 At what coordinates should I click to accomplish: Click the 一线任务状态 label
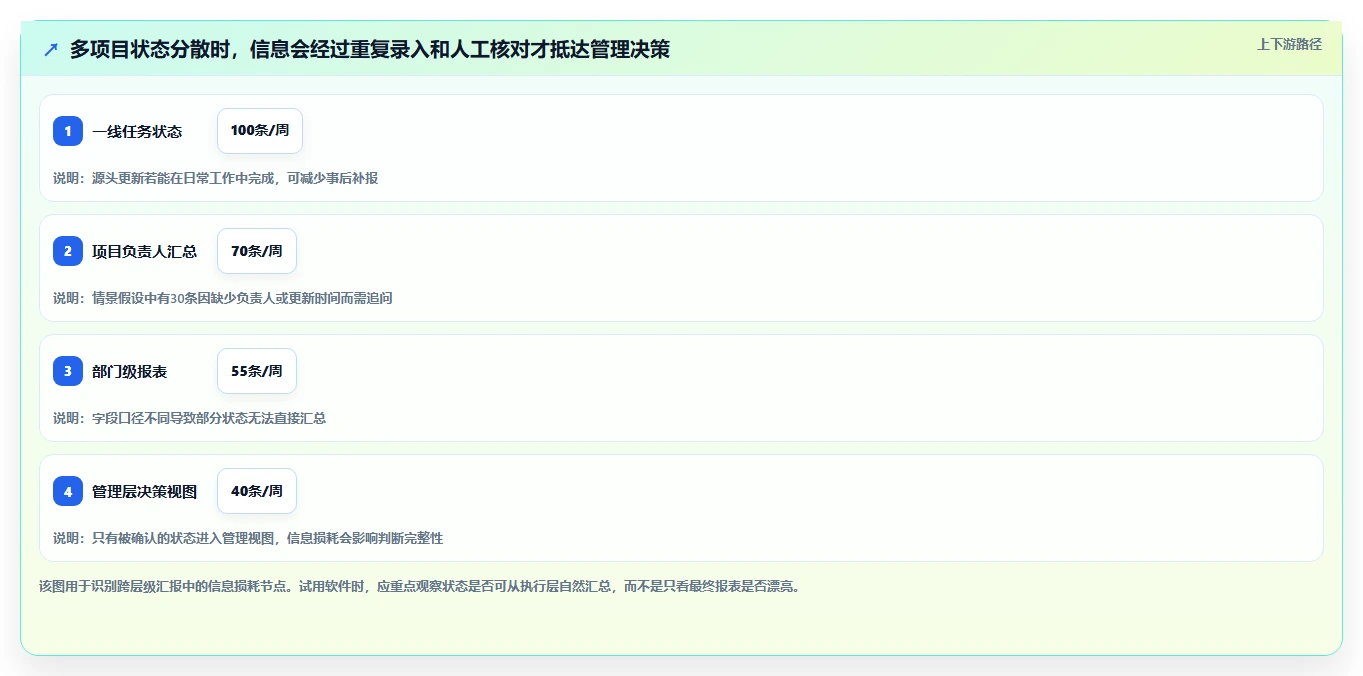[x=137, y=131]
